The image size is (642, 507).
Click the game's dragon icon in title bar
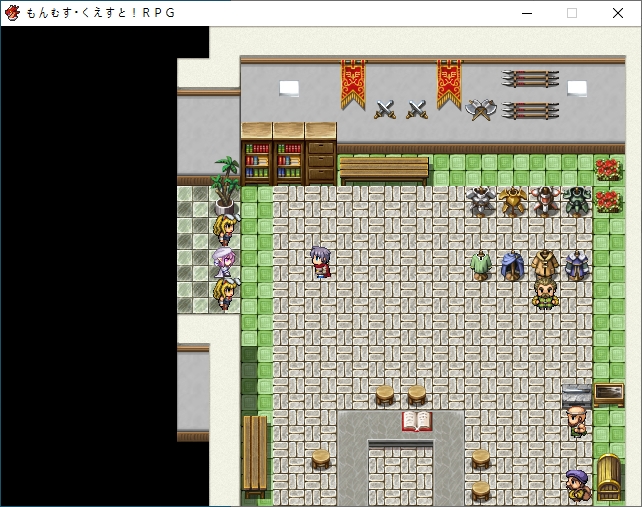click(x=12, y=13)
